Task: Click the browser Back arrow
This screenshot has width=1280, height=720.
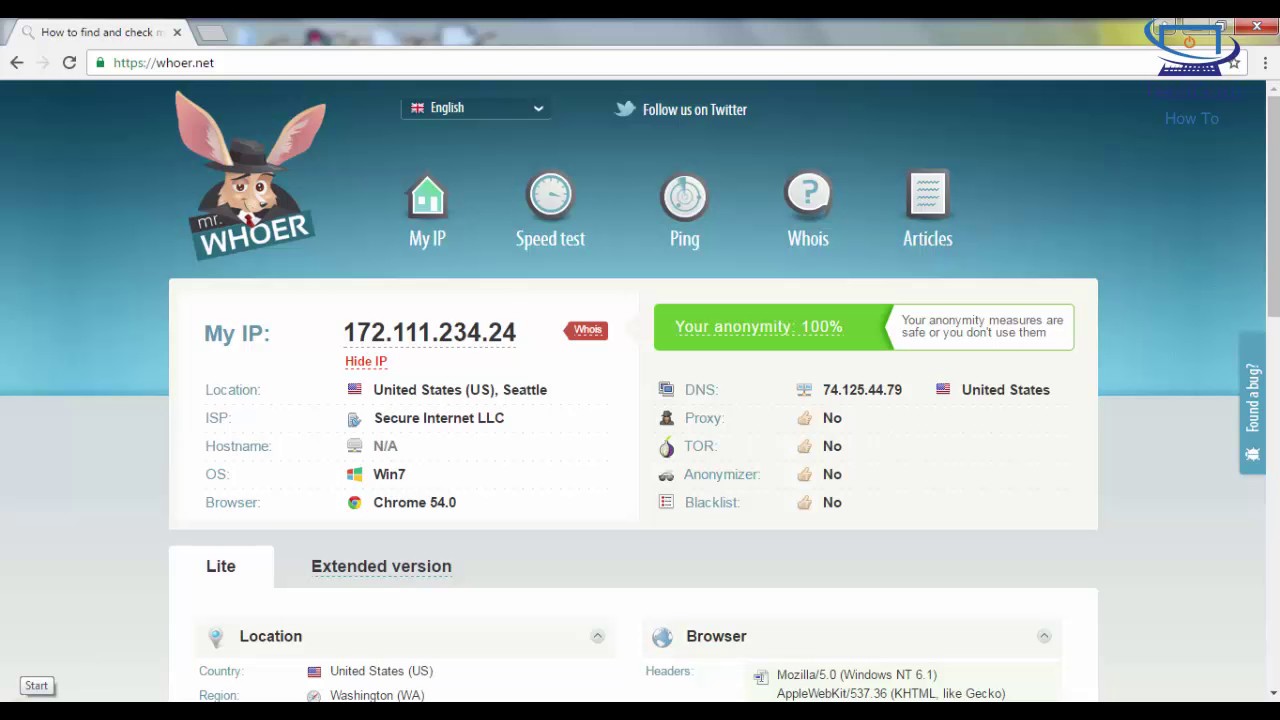Action: click(17, 62)
